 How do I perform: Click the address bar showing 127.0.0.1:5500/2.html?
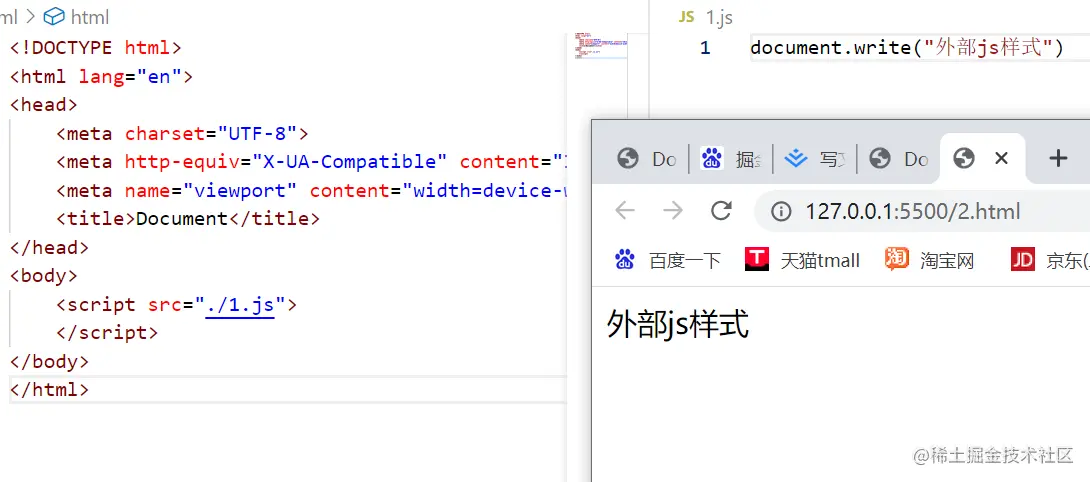(x=922, y=211)
